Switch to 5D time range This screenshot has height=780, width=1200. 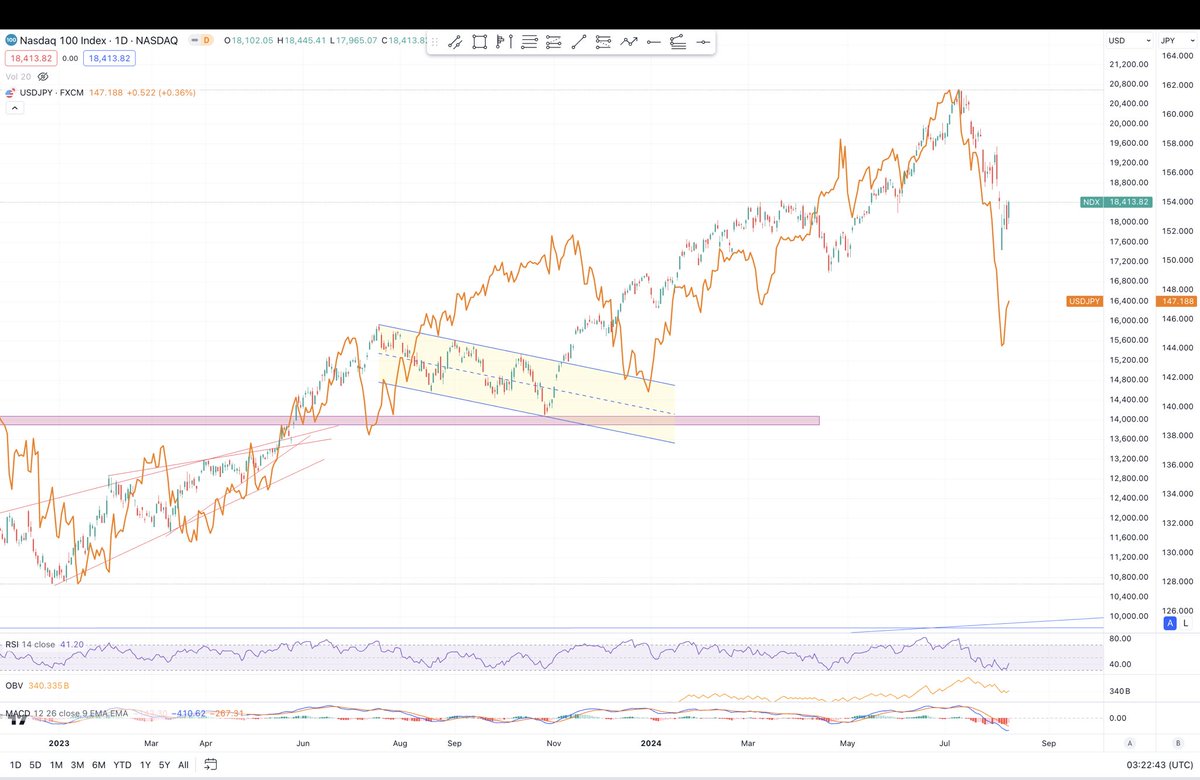coord(35,765)
